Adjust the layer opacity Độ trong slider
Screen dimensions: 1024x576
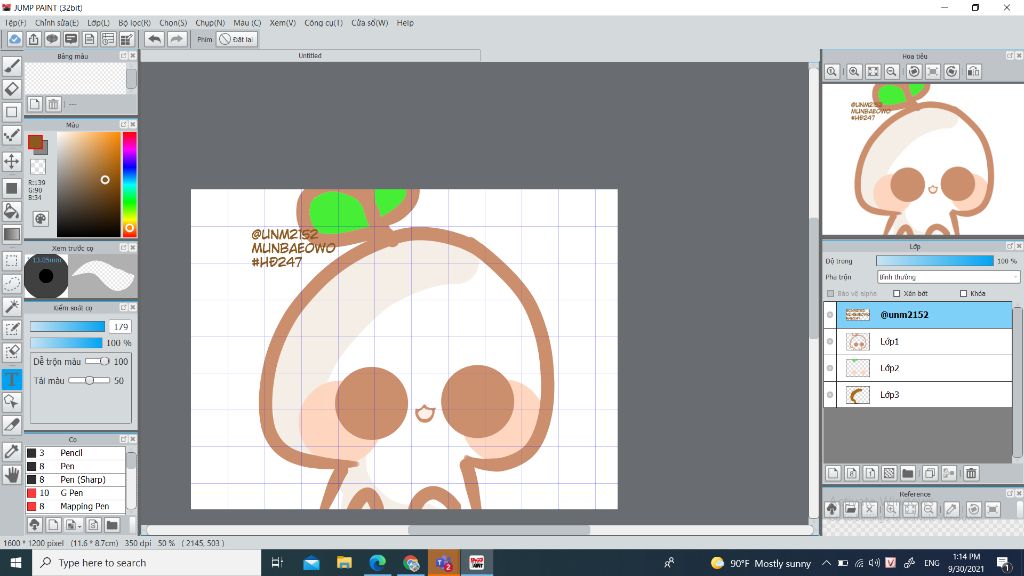(934, 261)
